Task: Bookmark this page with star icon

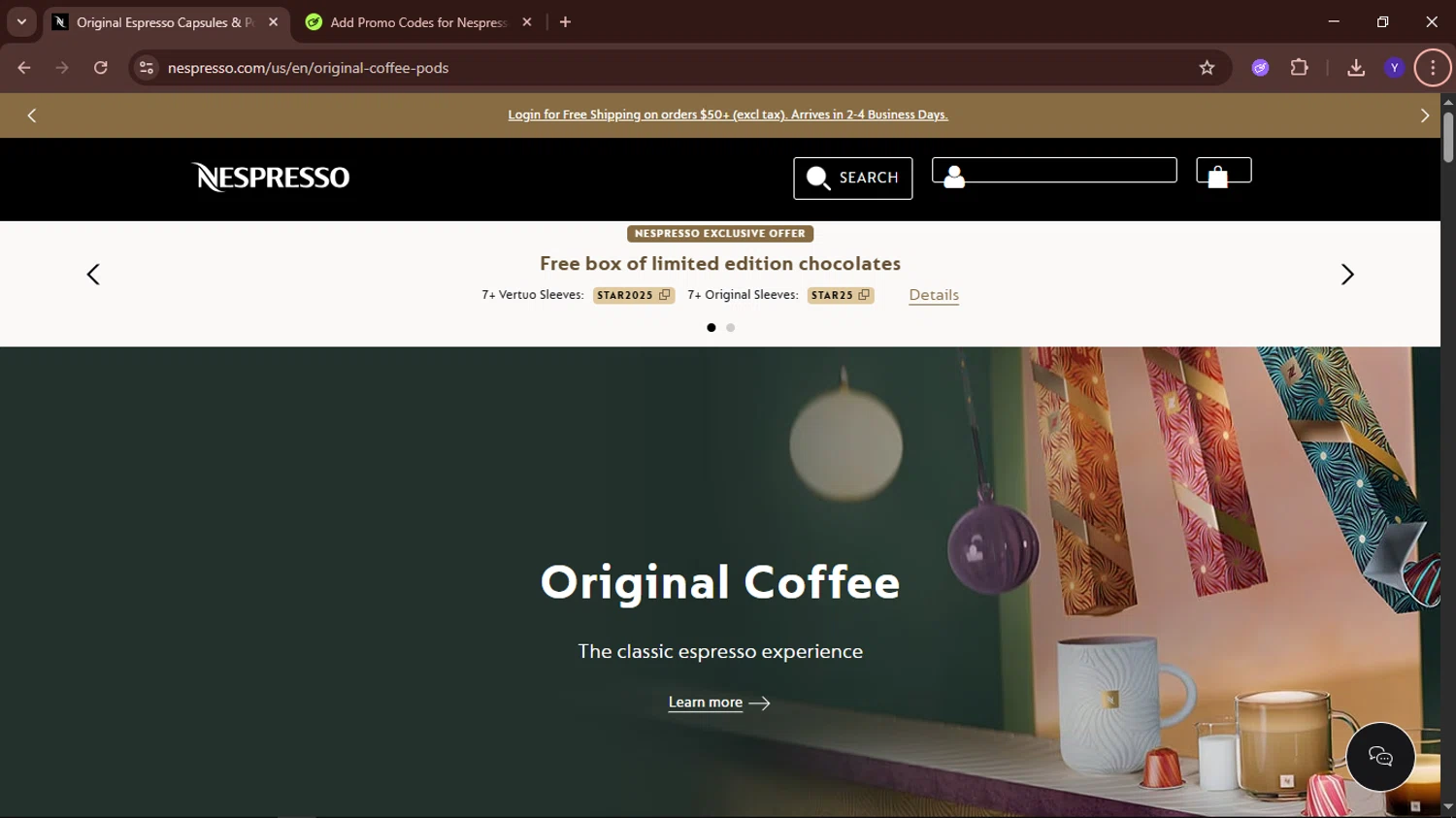Action: (x=1207, y=68)
